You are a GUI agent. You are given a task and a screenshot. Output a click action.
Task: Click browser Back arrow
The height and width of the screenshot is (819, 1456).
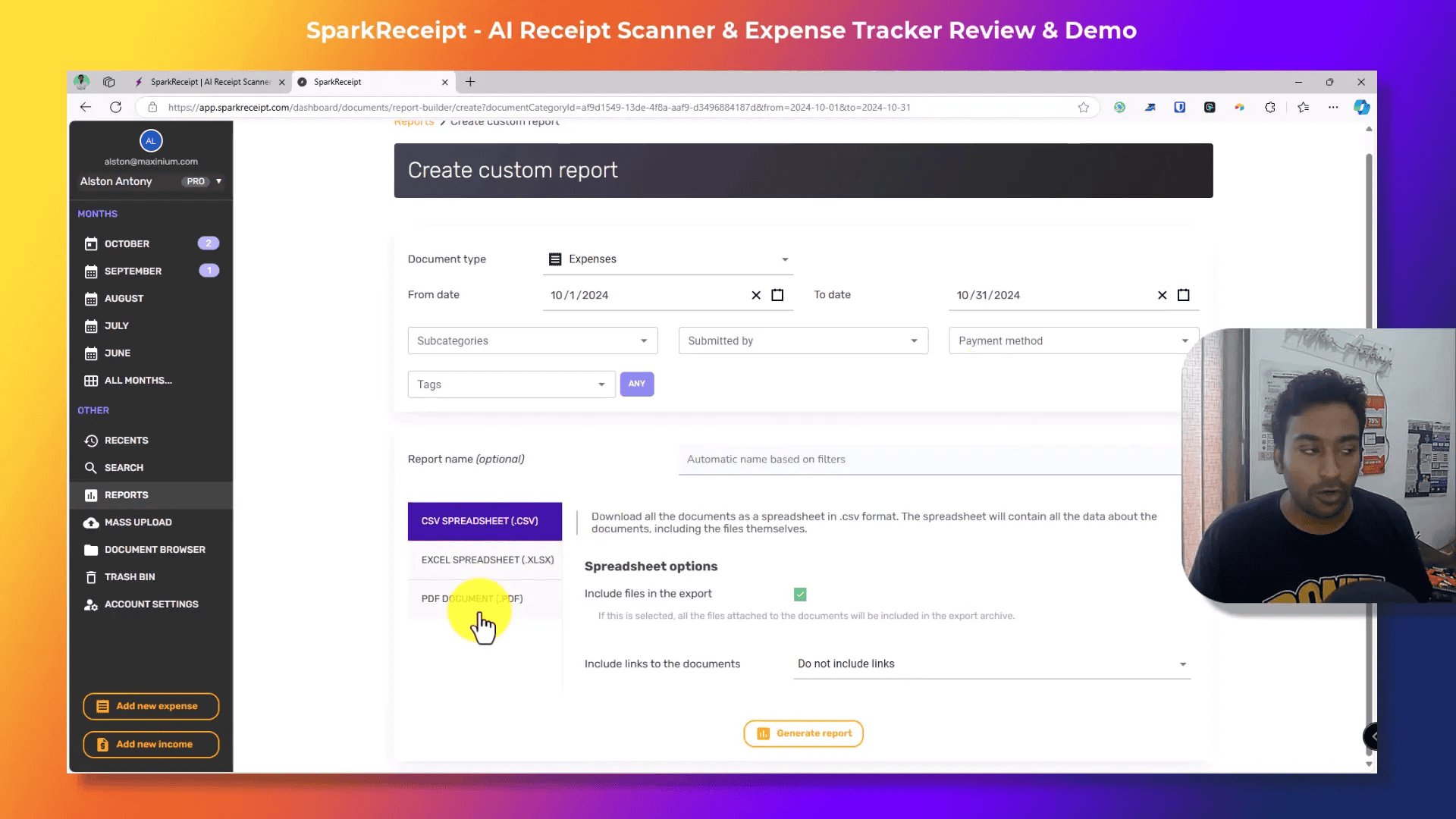(86, 107)
